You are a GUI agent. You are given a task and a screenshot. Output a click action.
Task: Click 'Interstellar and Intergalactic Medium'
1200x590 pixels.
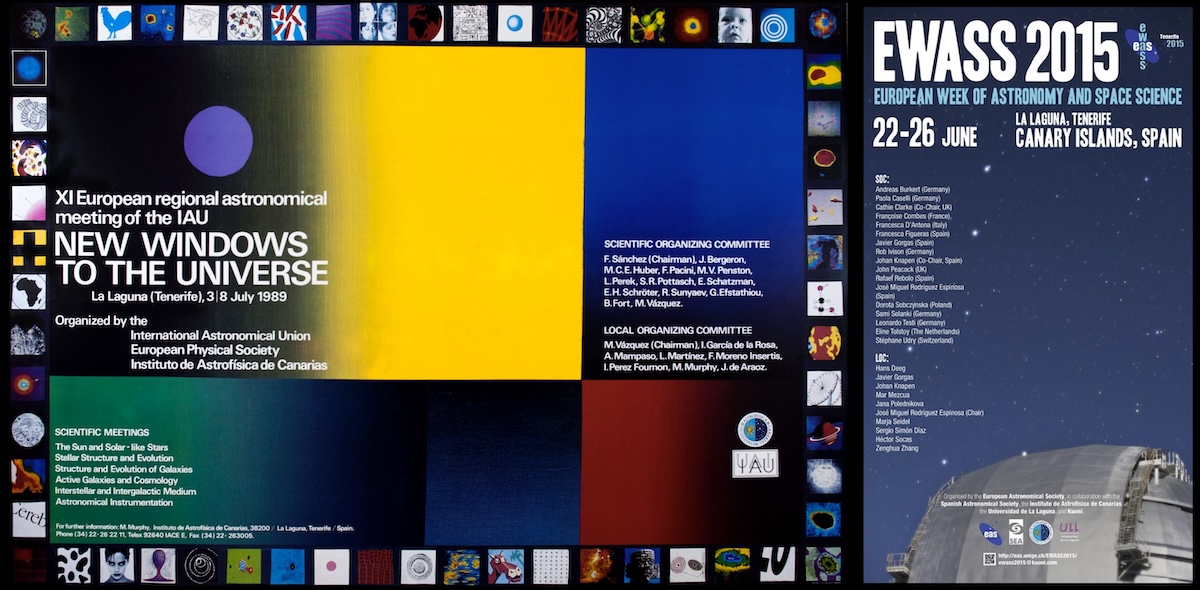click(126, 491)
